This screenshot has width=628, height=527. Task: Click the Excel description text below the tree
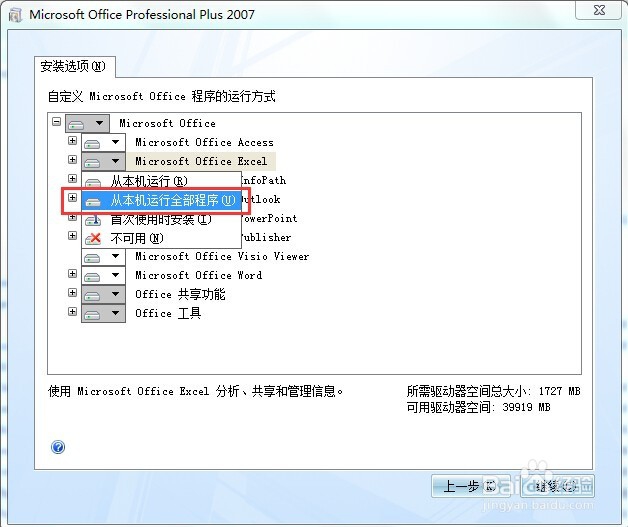[x=196, y=391]
